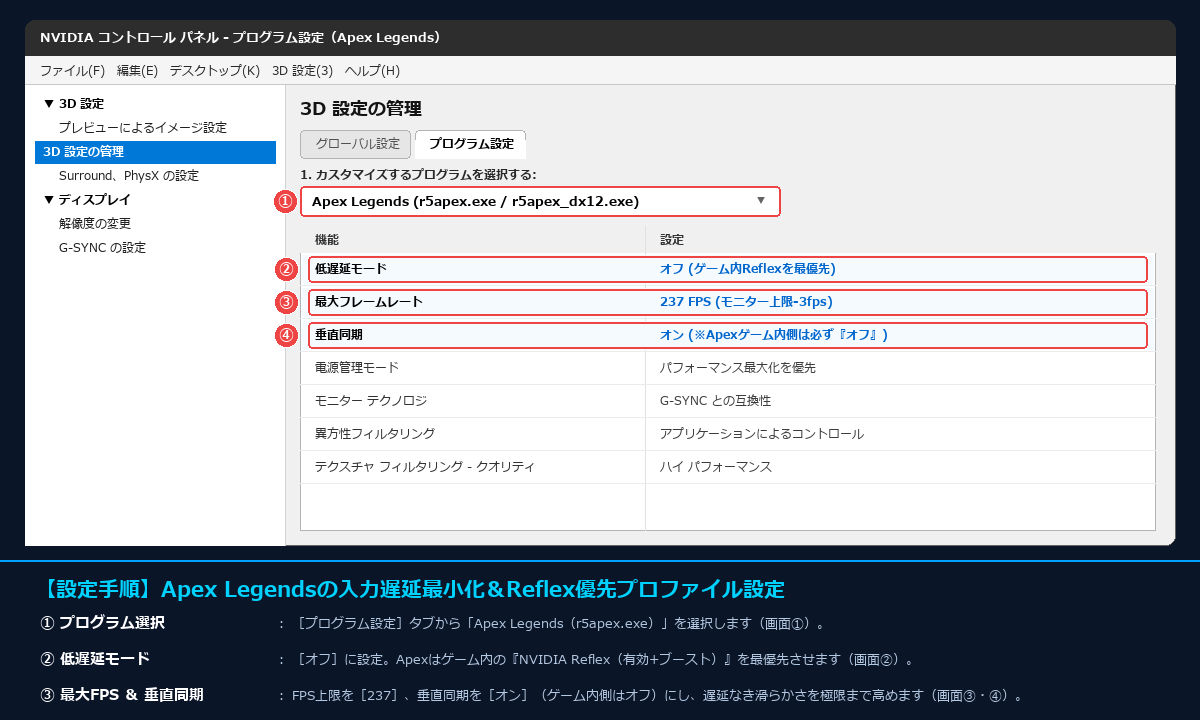Change the 垂直同期 オン setting value

click(774, 335)
